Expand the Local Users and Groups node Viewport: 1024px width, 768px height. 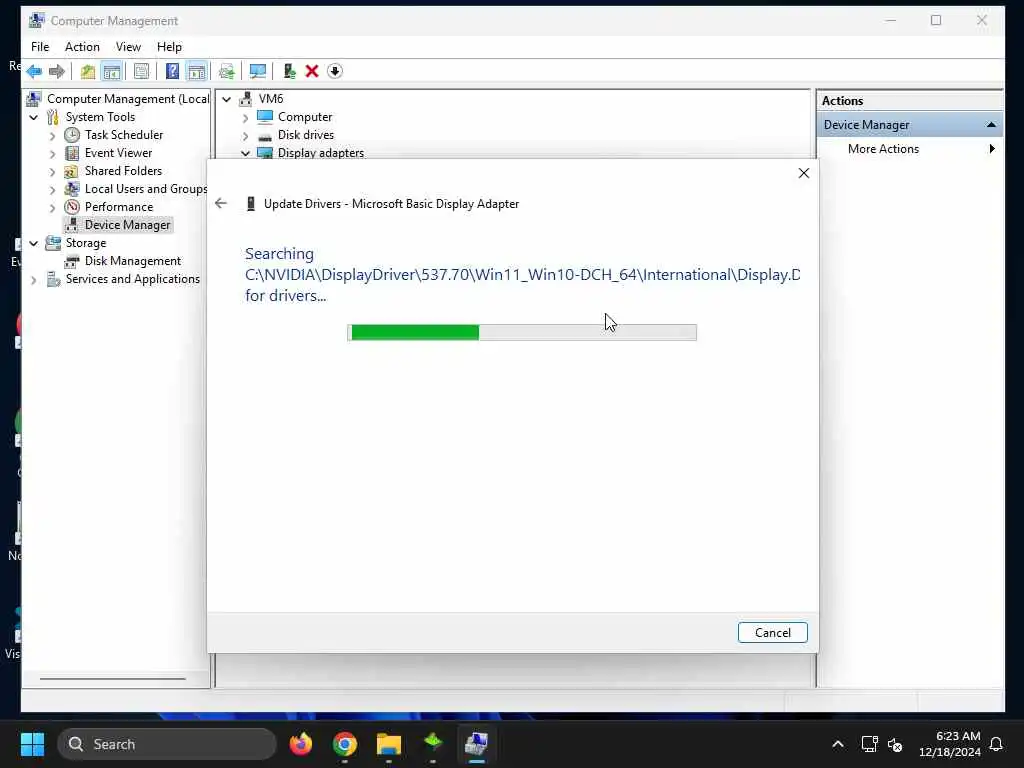pos(53,190)
